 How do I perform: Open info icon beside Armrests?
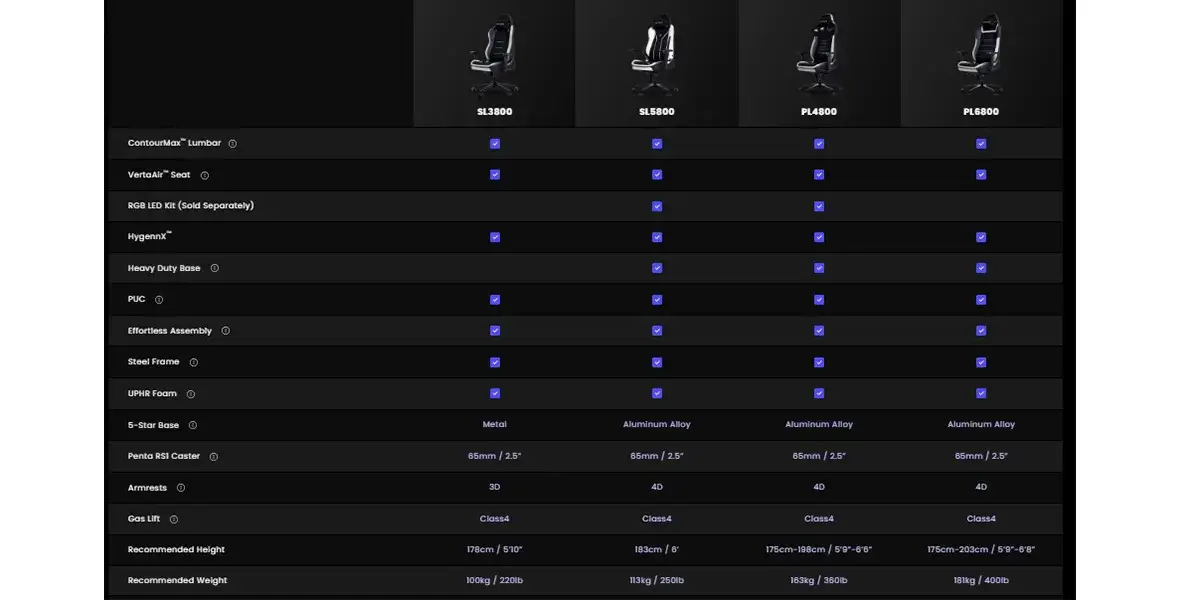coord(181,488)
